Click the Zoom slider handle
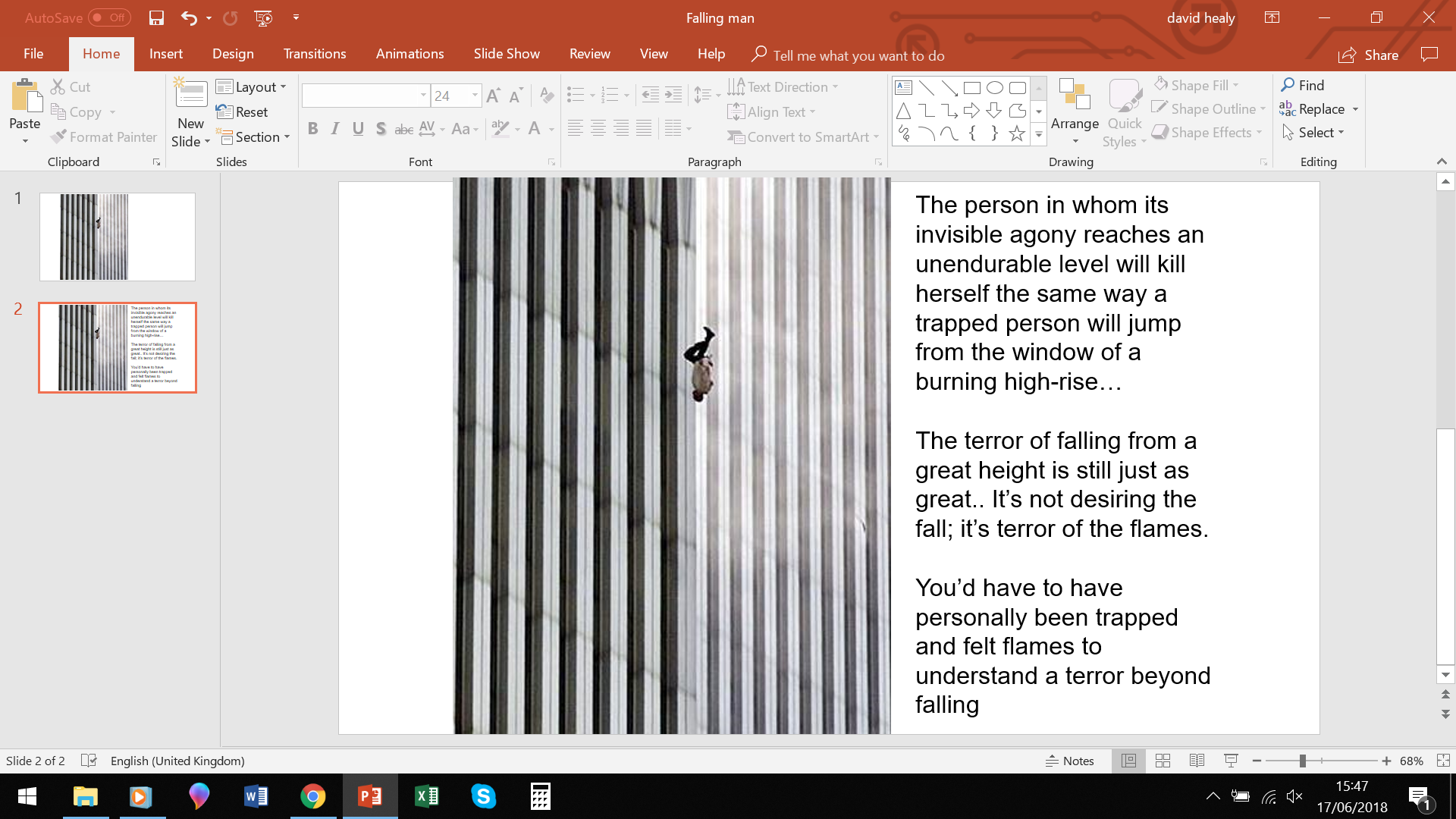This screenshot has height=819, width=1456. pyautogui.click(x=1303, y=761)
